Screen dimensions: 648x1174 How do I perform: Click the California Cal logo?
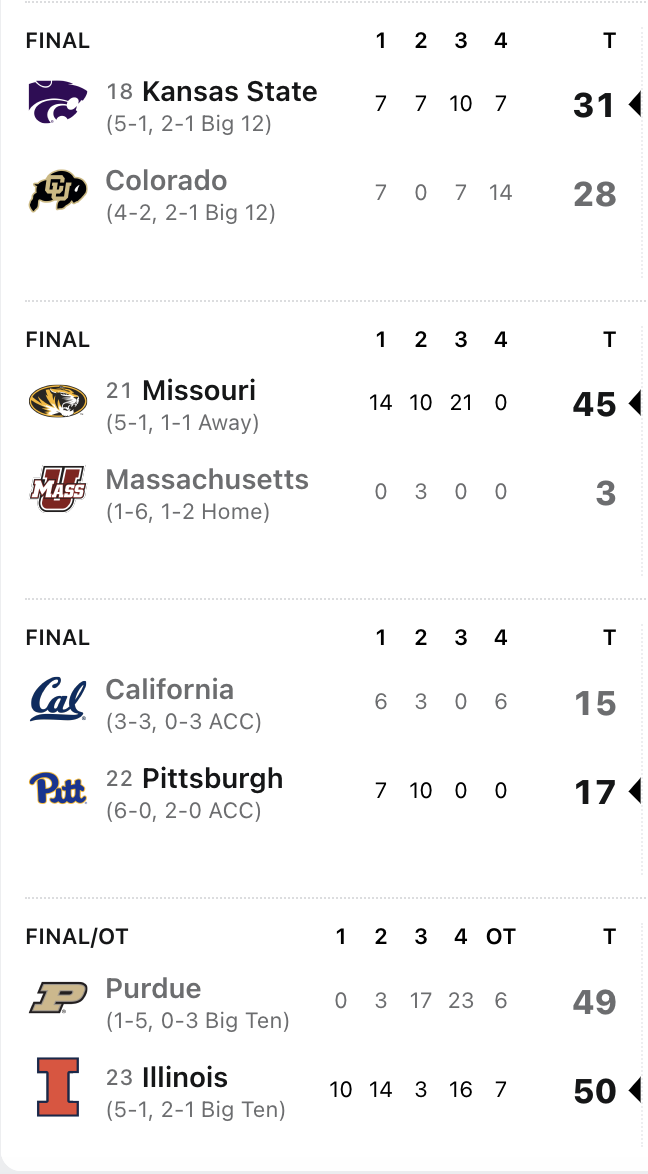coord(58,701)
